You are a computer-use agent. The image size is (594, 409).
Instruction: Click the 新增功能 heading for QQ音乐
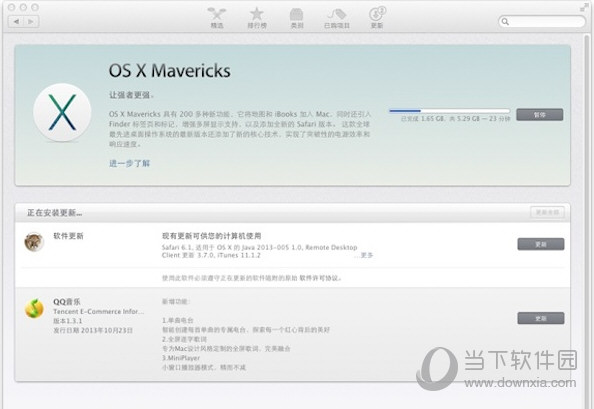click(x=176, y=302)
